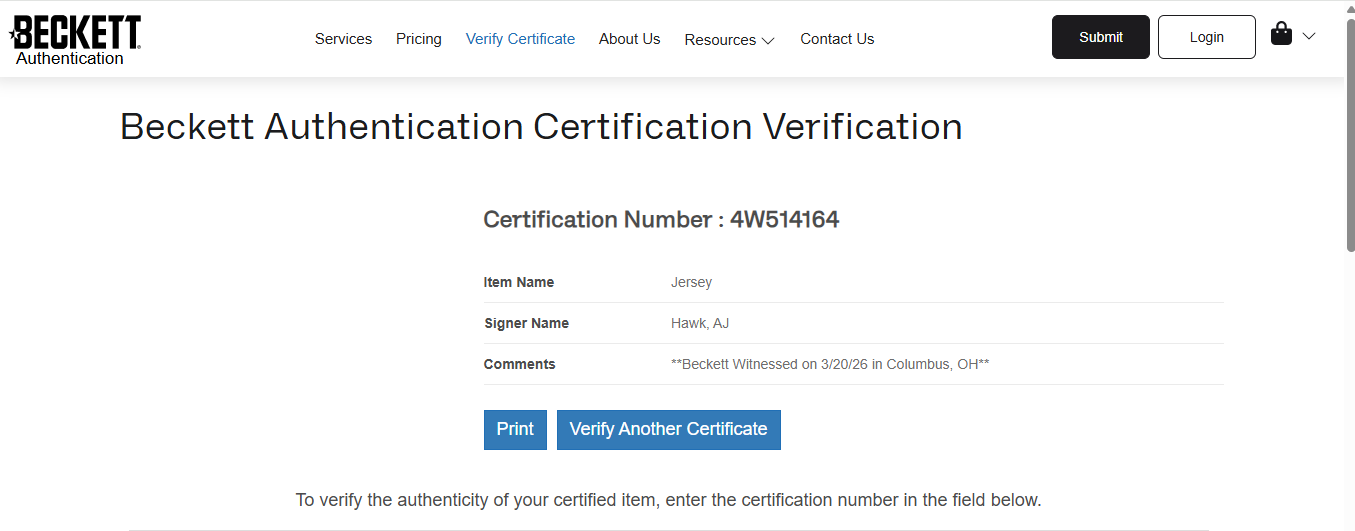
Task: Select Verify Certificate in navigation
Action: [x=520, y=39]
